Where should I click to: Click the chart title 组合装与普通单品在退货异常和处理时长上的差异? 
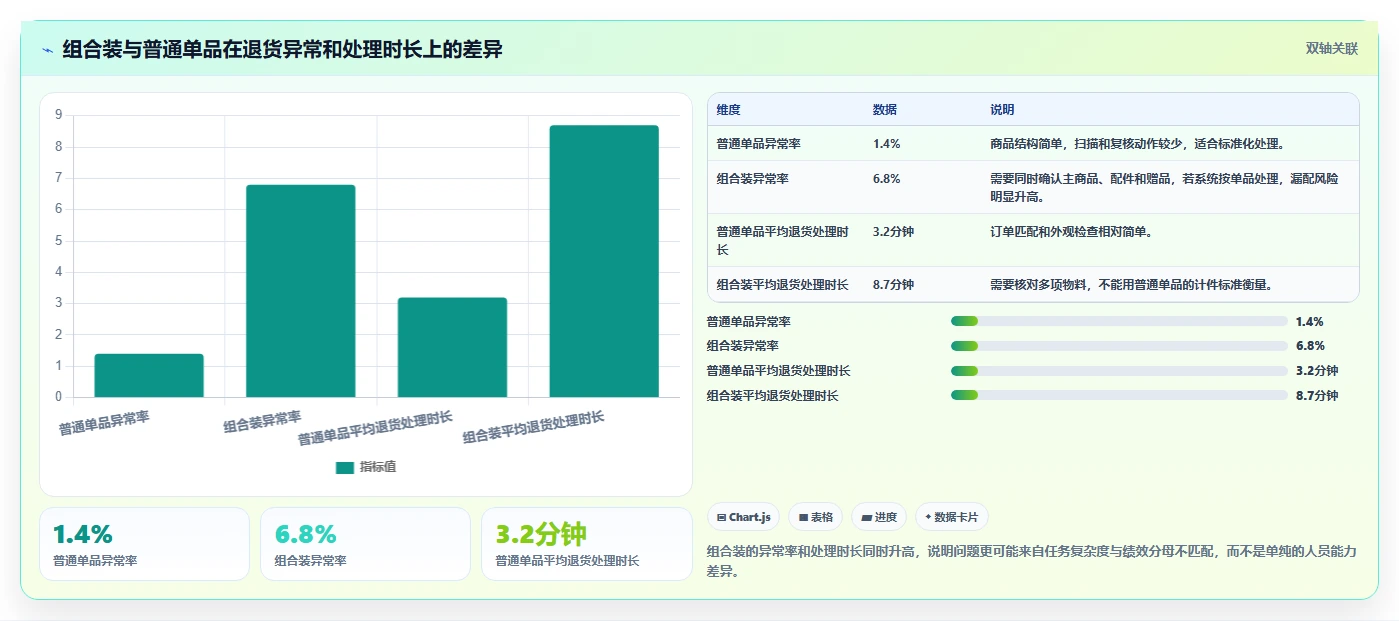coord(283,50)
